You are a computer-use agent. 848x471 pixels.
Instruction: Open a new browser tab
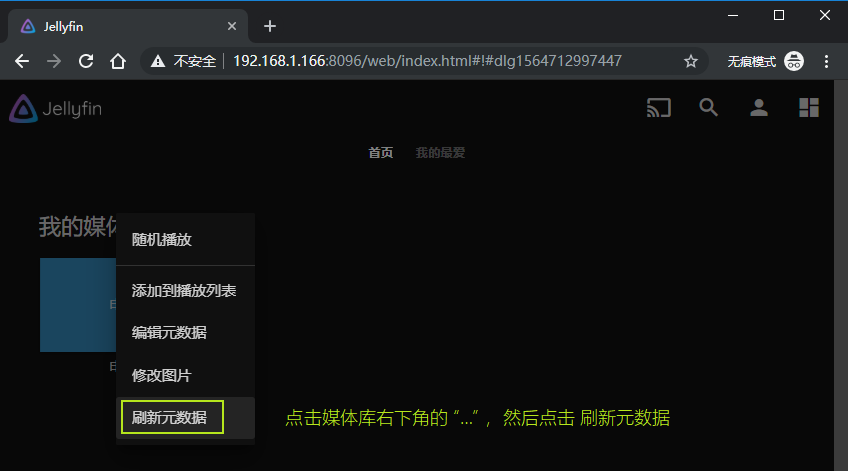[x=269, y=26]
